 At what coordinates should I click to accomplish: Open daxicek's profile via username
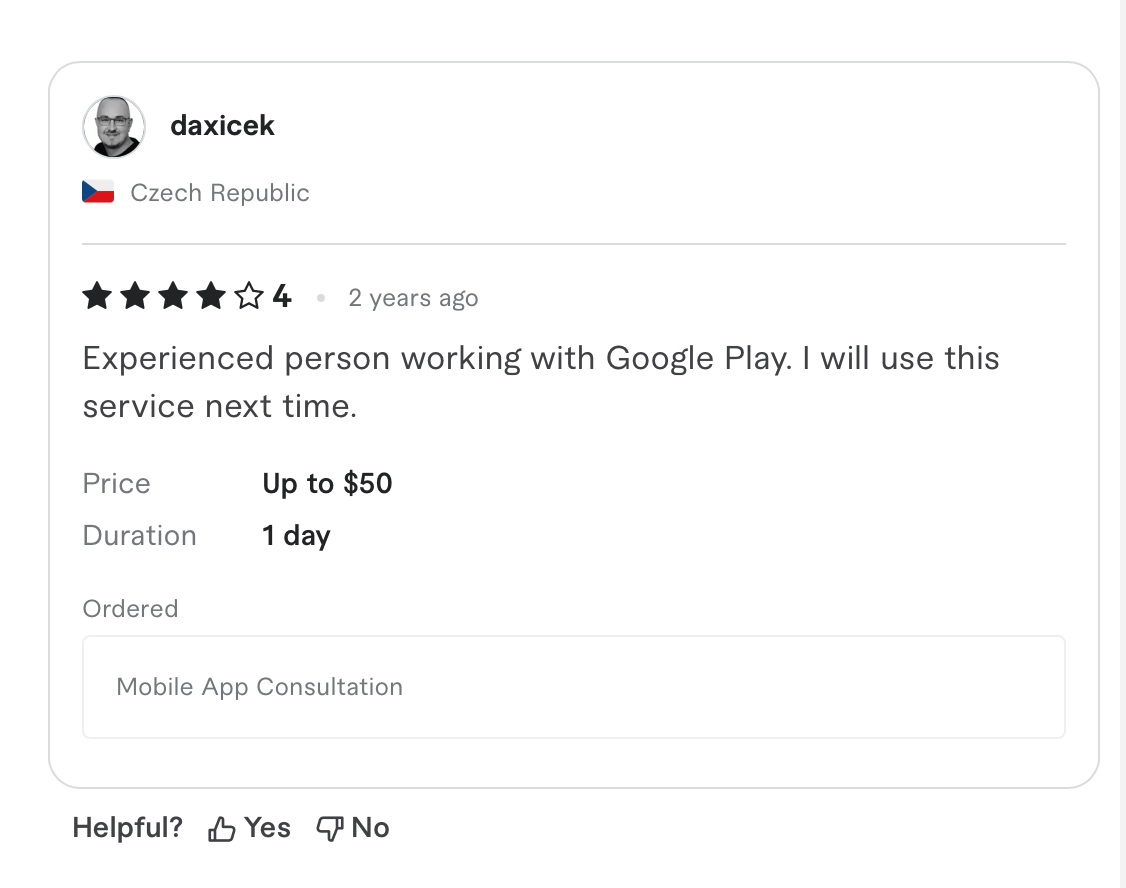(222, 125)
